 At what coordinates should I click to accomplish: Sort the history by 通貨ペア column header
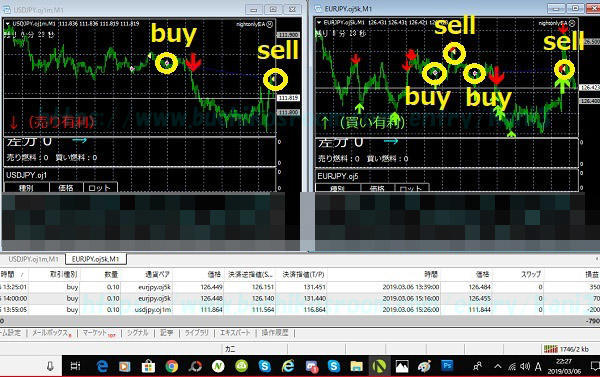[x=157, y=274]
